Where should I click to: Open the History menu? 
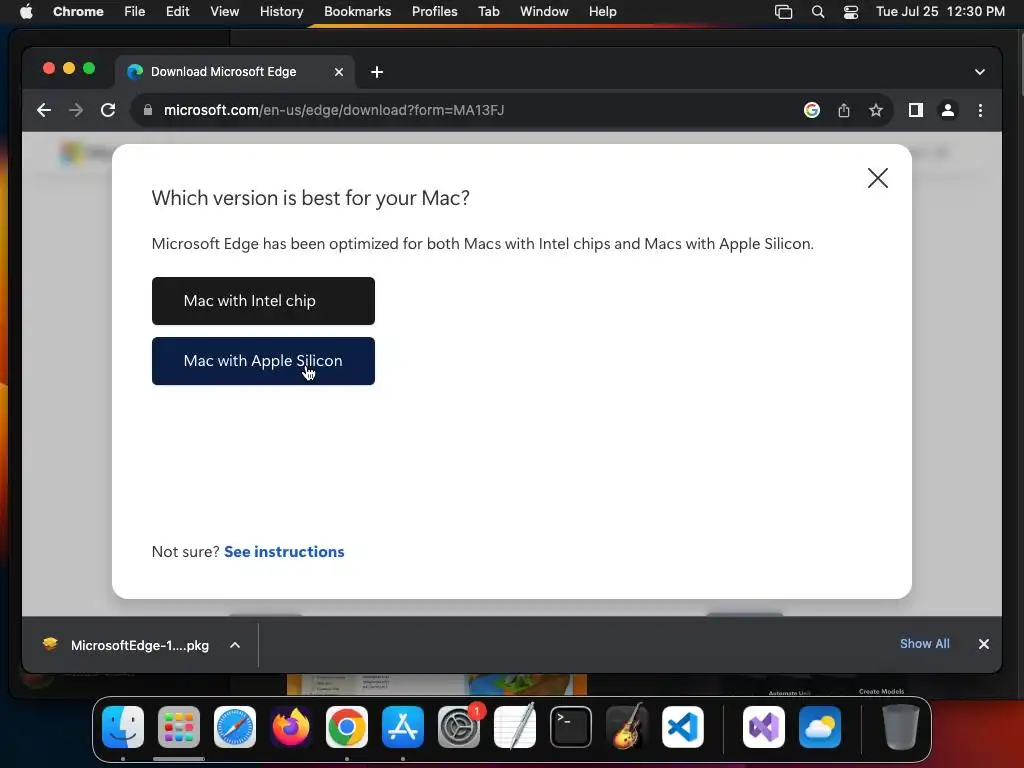coord(281,12)
